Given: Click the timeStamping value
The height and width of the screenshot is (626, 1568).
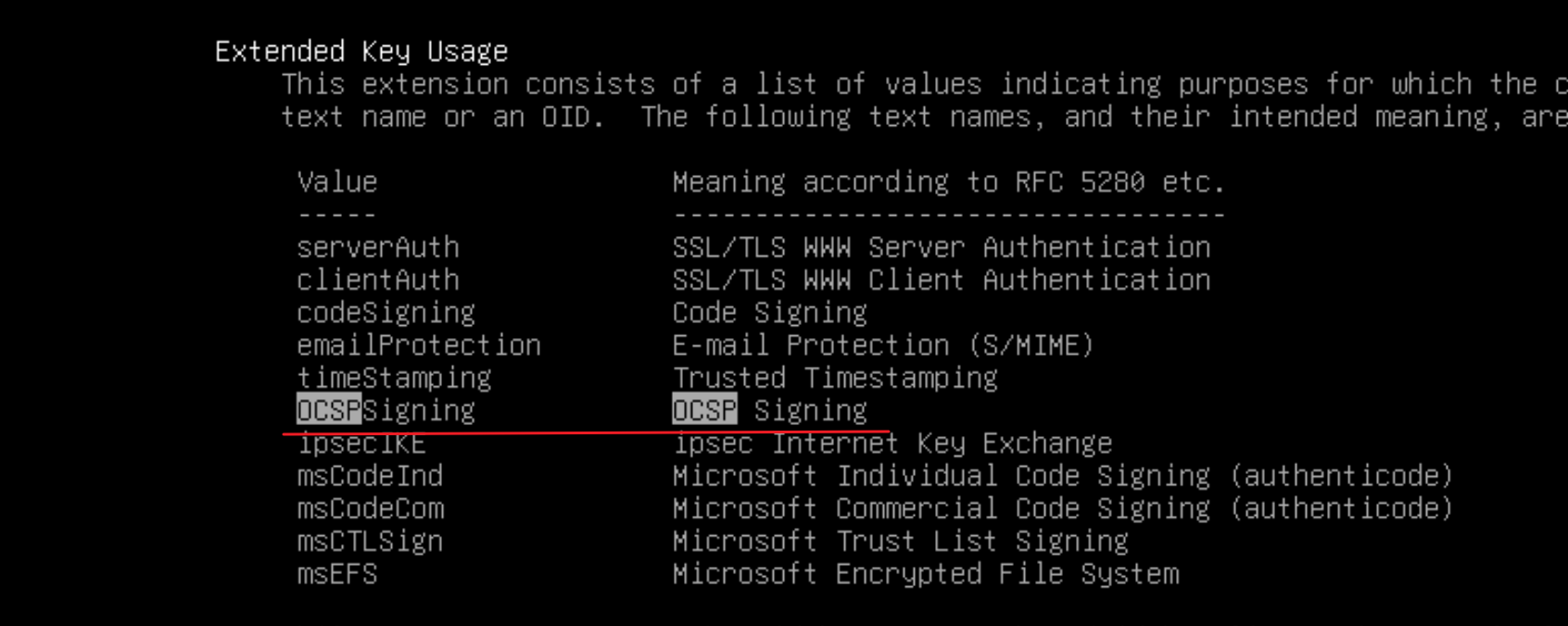Looking at the screenshot, I should [x=394, y=378].
